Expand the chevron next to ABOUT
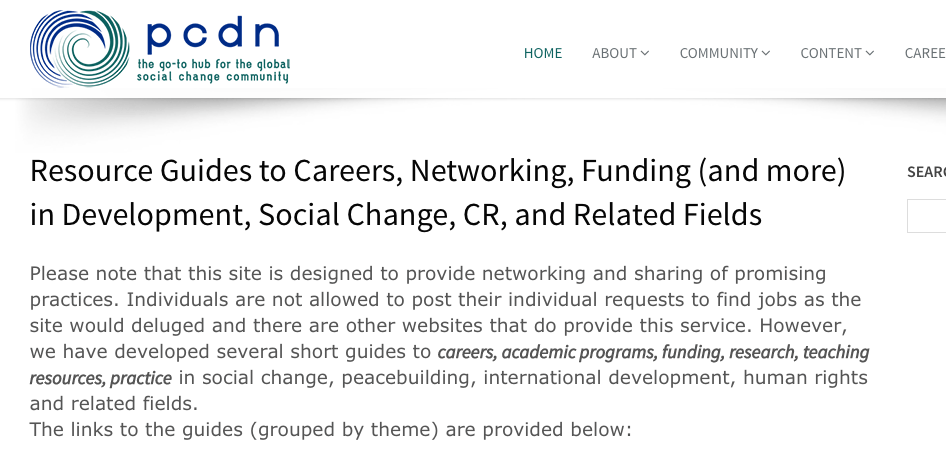The image size is (946, 456). click(645, 53)
